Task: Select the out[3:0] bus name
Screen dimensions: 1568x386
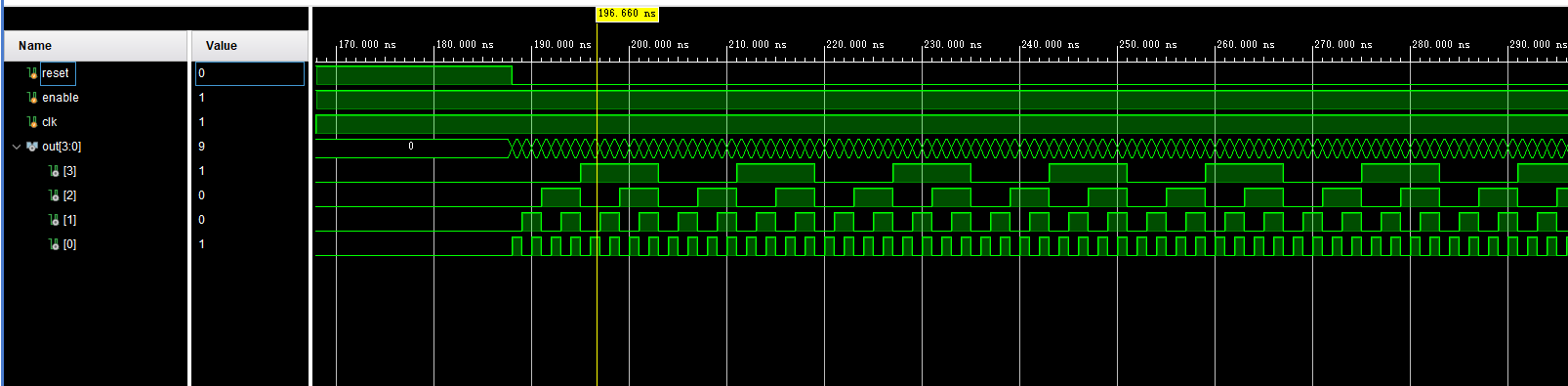Action: click(62, 147)
